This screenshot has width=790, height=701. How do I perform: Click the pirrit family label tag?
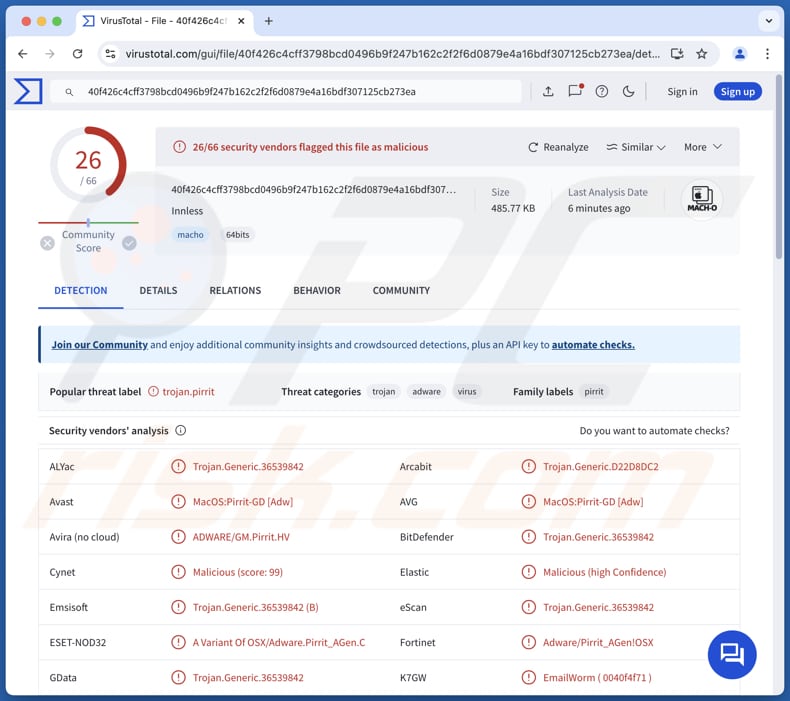click(594, 392)
